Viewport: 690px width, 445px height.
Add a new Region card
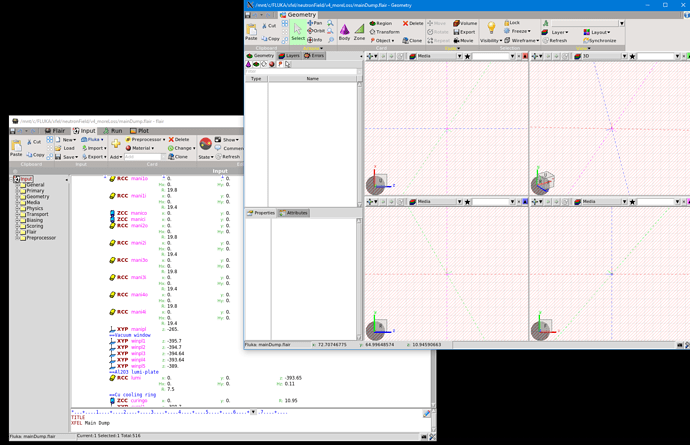pos(381,23)
